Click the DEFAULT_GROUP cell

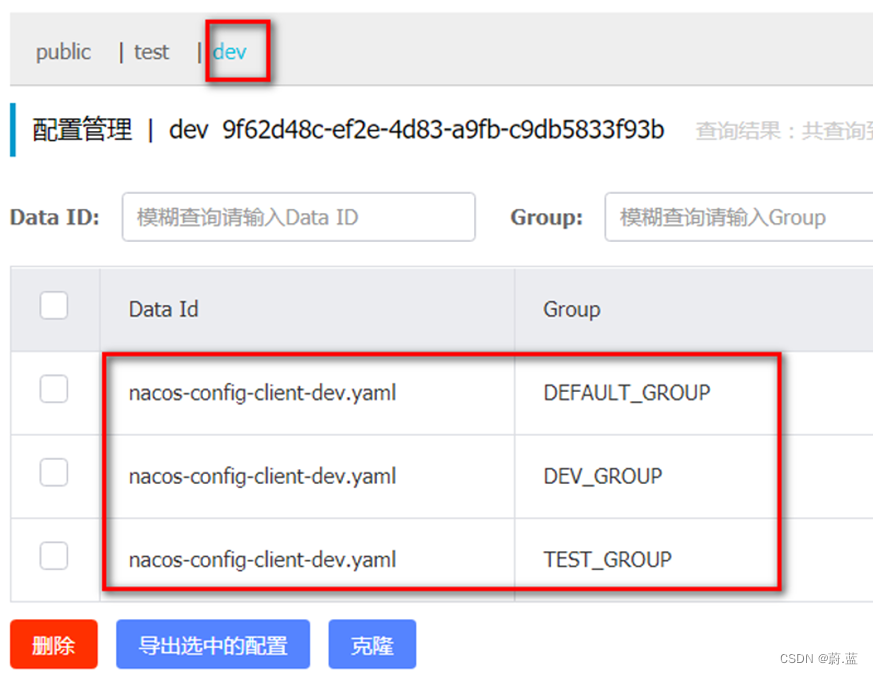pos(627,393)
